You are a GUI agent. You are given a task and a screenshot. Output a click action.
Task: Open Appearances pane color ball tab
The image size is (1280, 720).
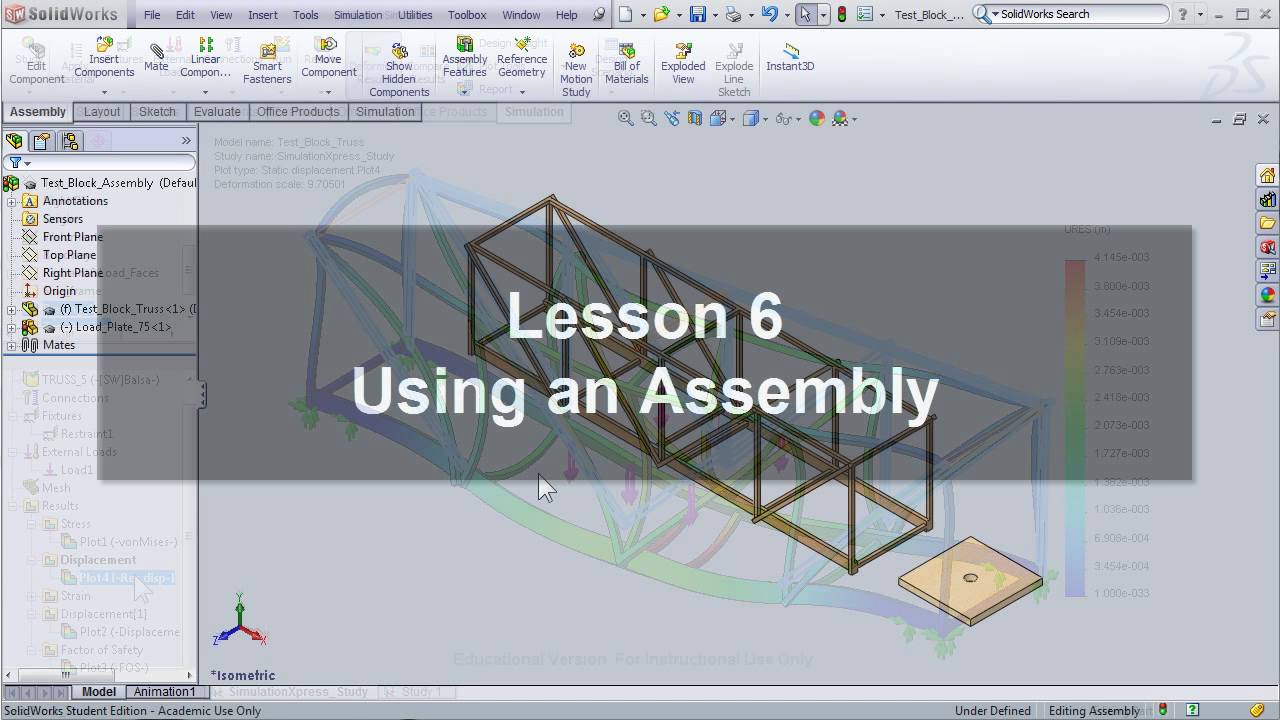[1267, 295]
